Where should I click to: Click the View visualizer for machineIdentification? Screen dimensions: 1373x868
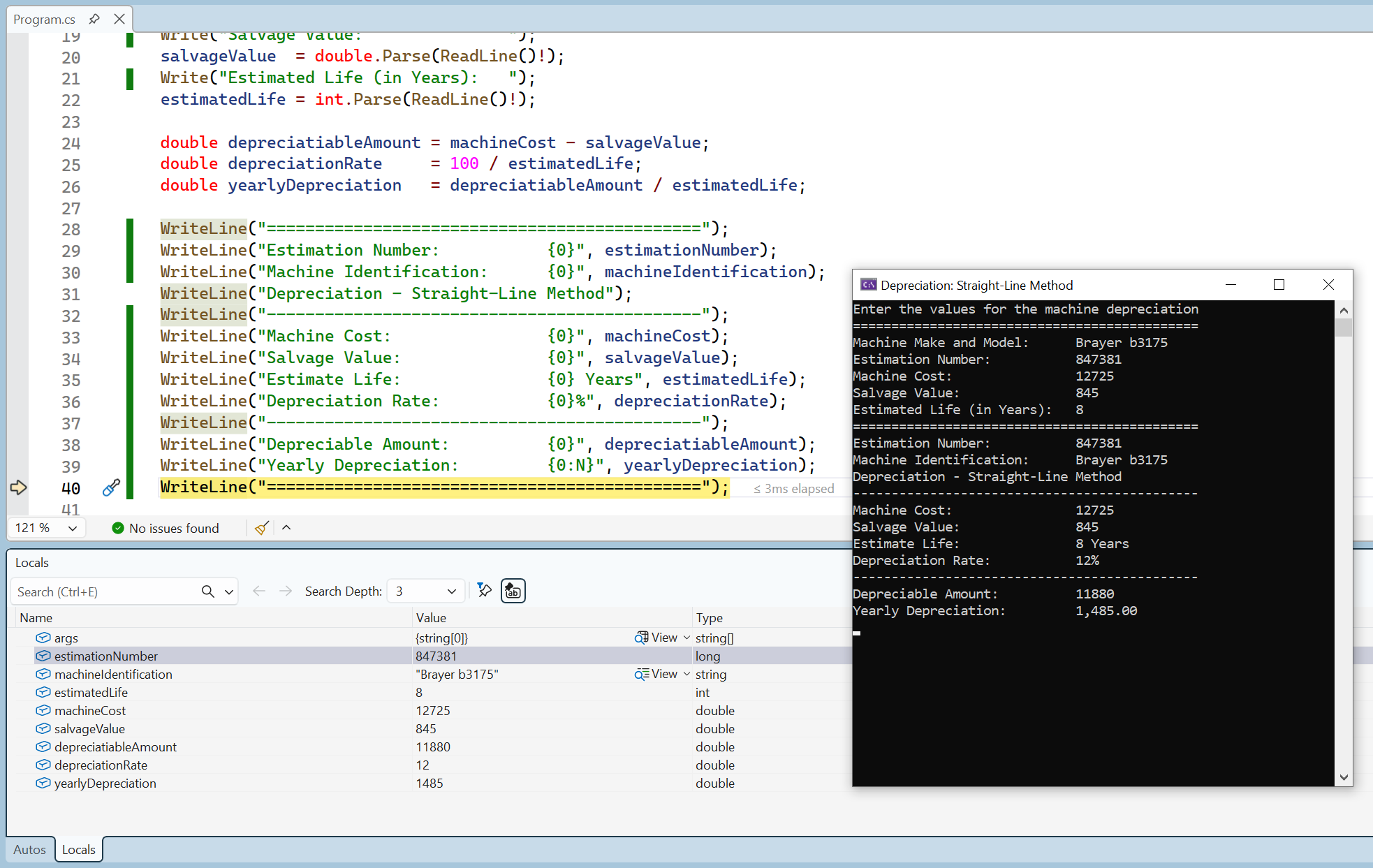point(656,674)
